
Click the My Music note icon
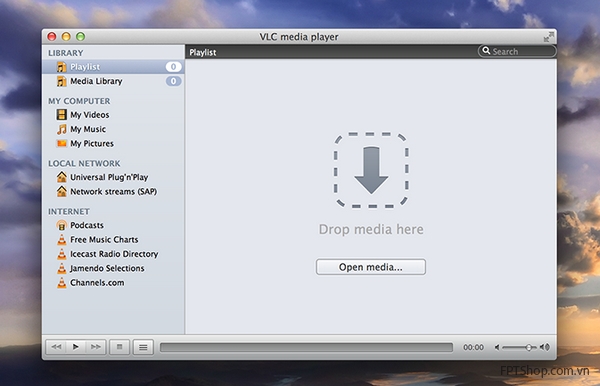(61, 129)
